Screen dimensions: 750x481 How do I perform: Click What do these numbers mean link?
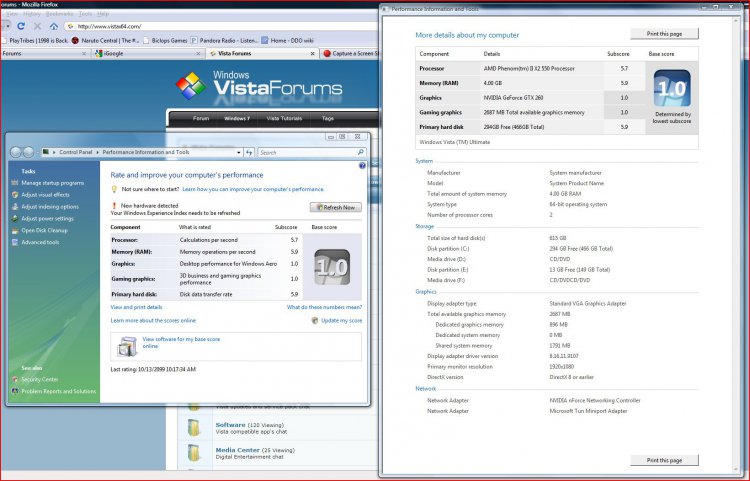(324, 307)
